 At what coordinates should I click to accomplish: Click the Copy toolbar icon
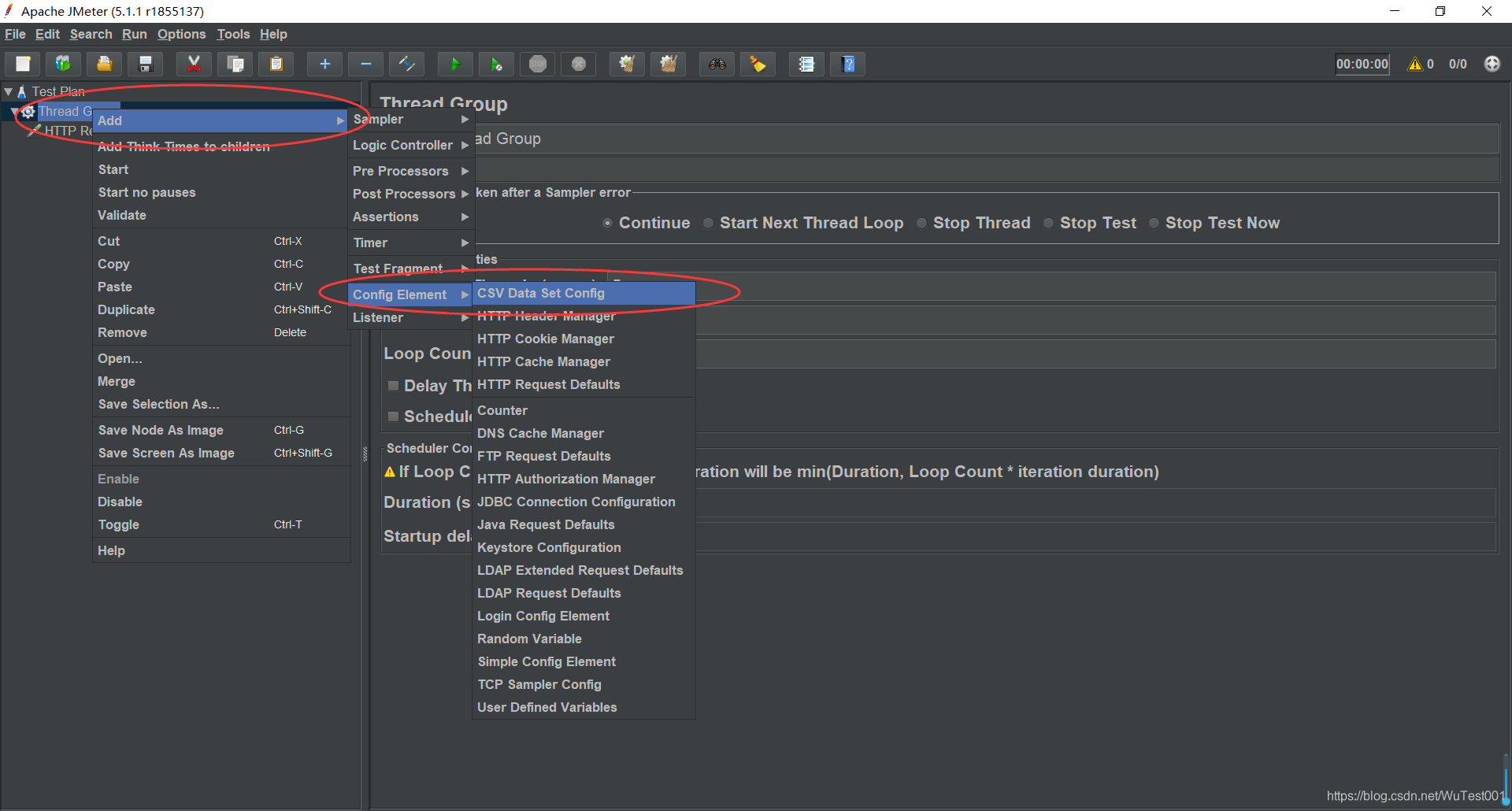tap(235, 64)
